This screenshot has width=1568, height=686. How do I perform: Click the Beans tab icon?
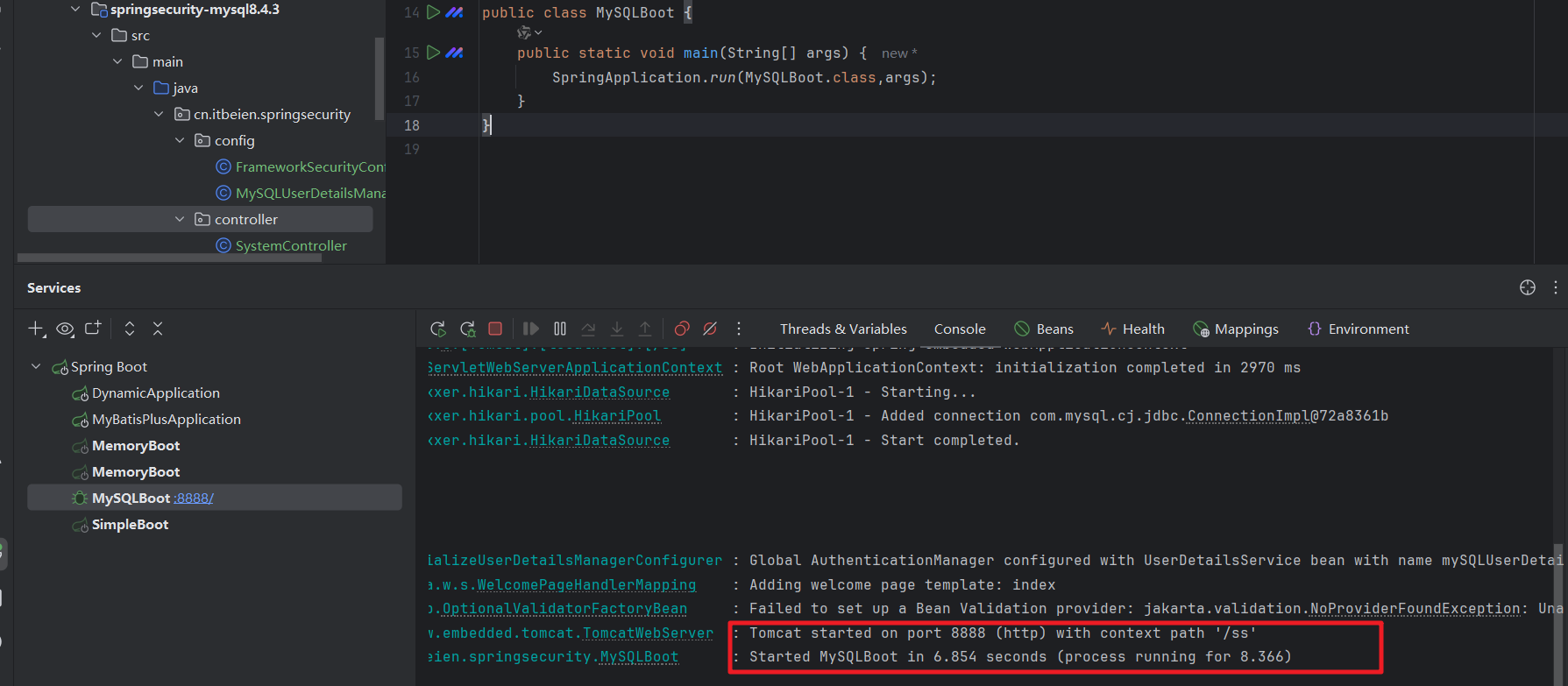[1022, 329]
